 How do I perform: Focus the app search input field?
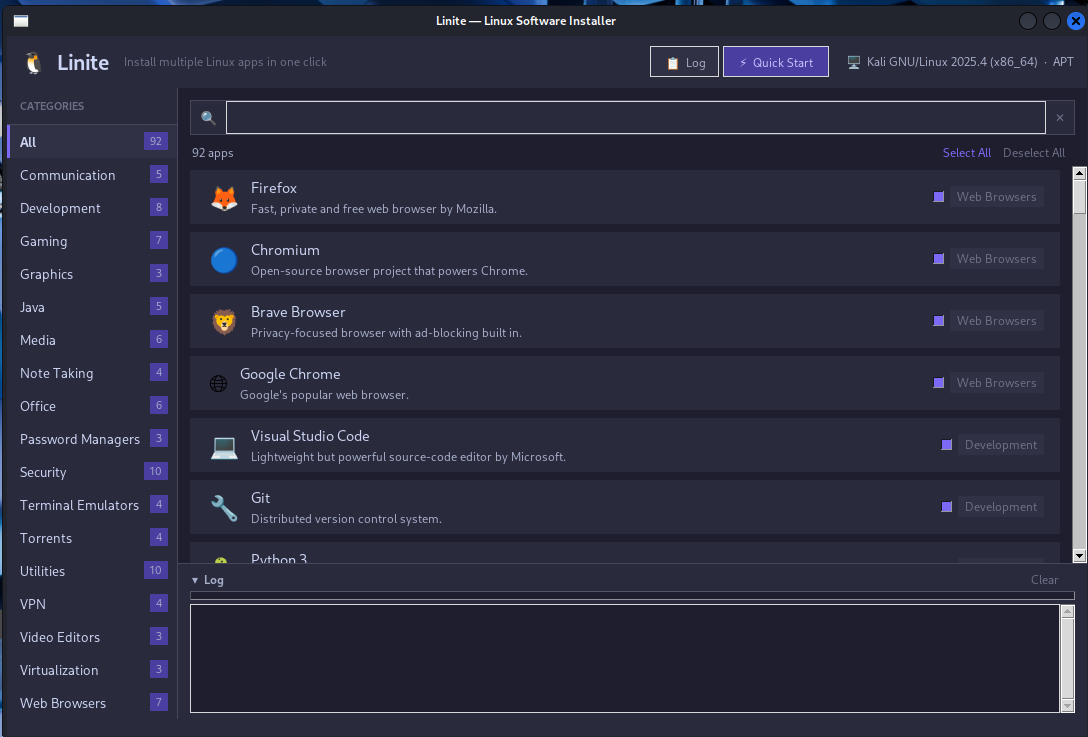[636, 117]
